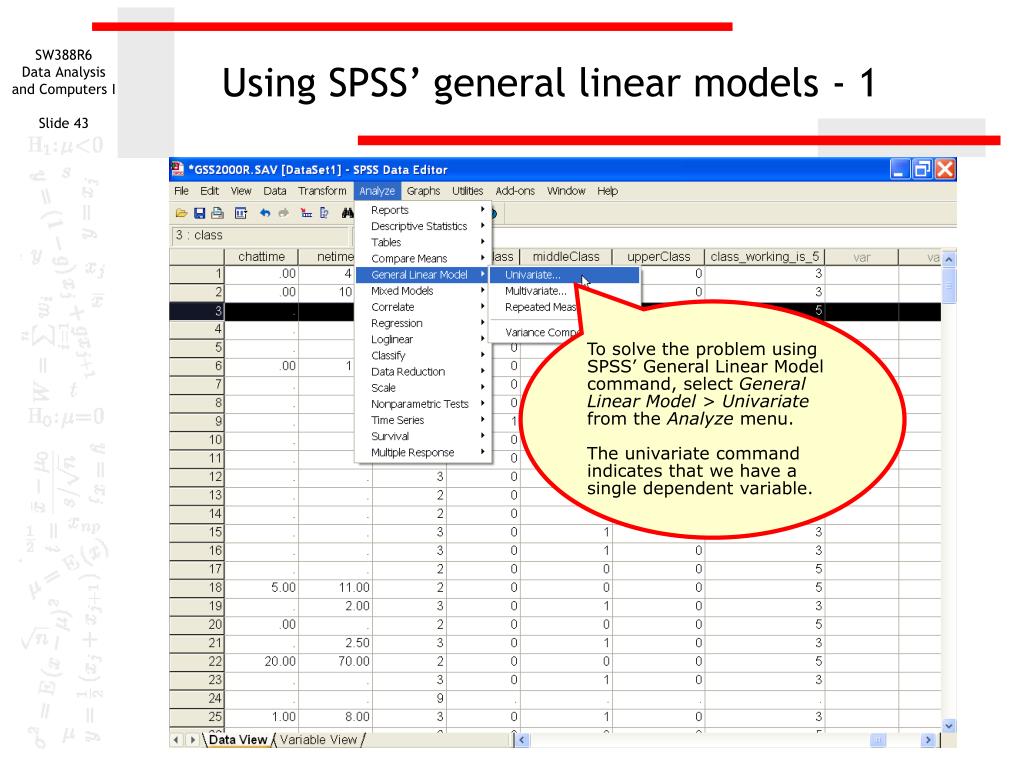This screenshot has width=1024, height=768.
Task: Open the Help menu
Action: (607, 191)
